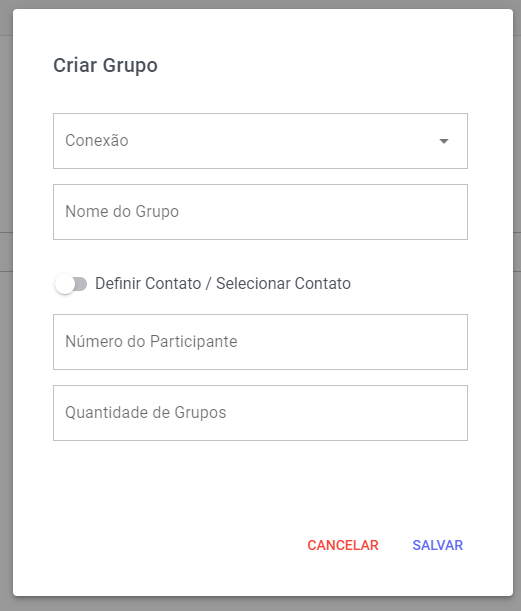Click the gray track of the contact switch

81,284
